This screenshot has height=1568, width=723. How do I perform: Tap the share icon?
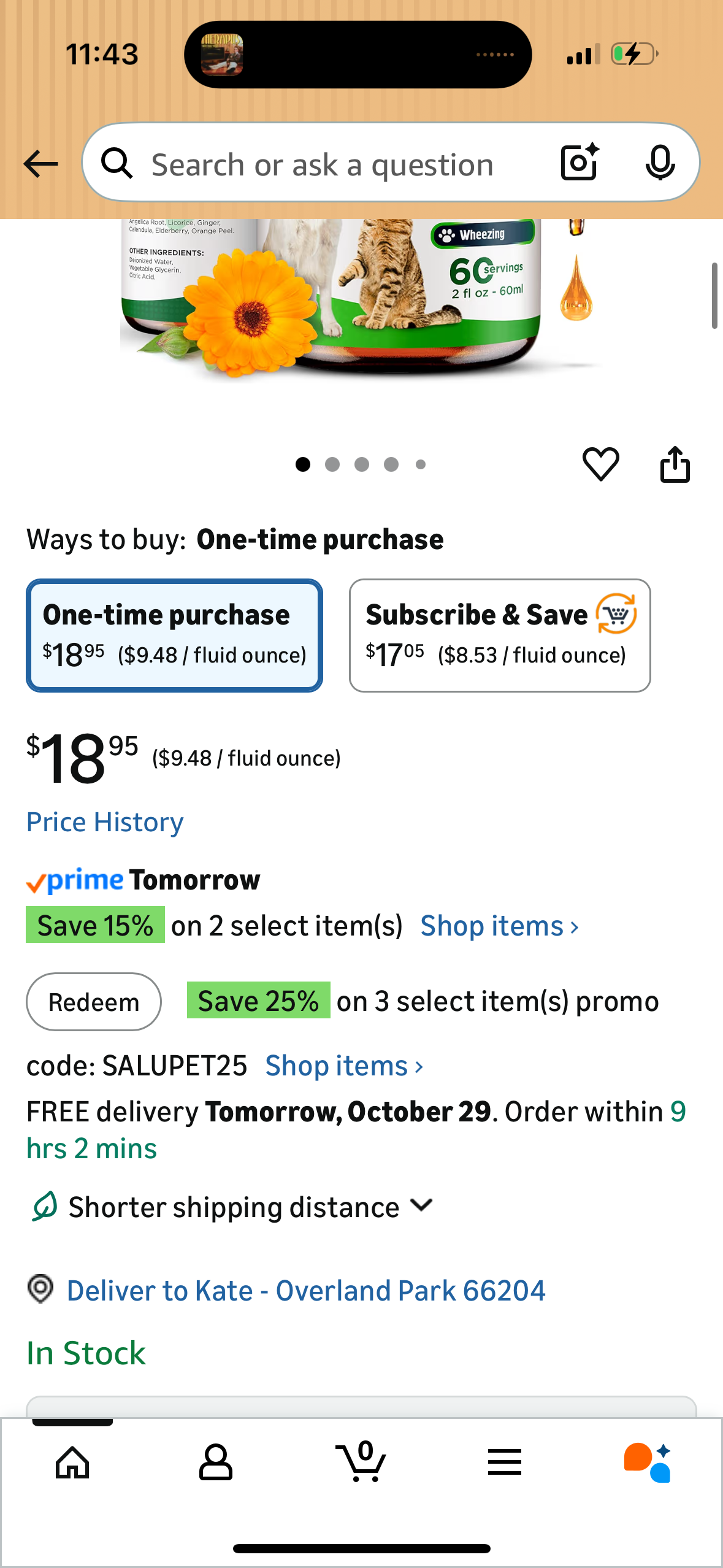coord(675,464)
